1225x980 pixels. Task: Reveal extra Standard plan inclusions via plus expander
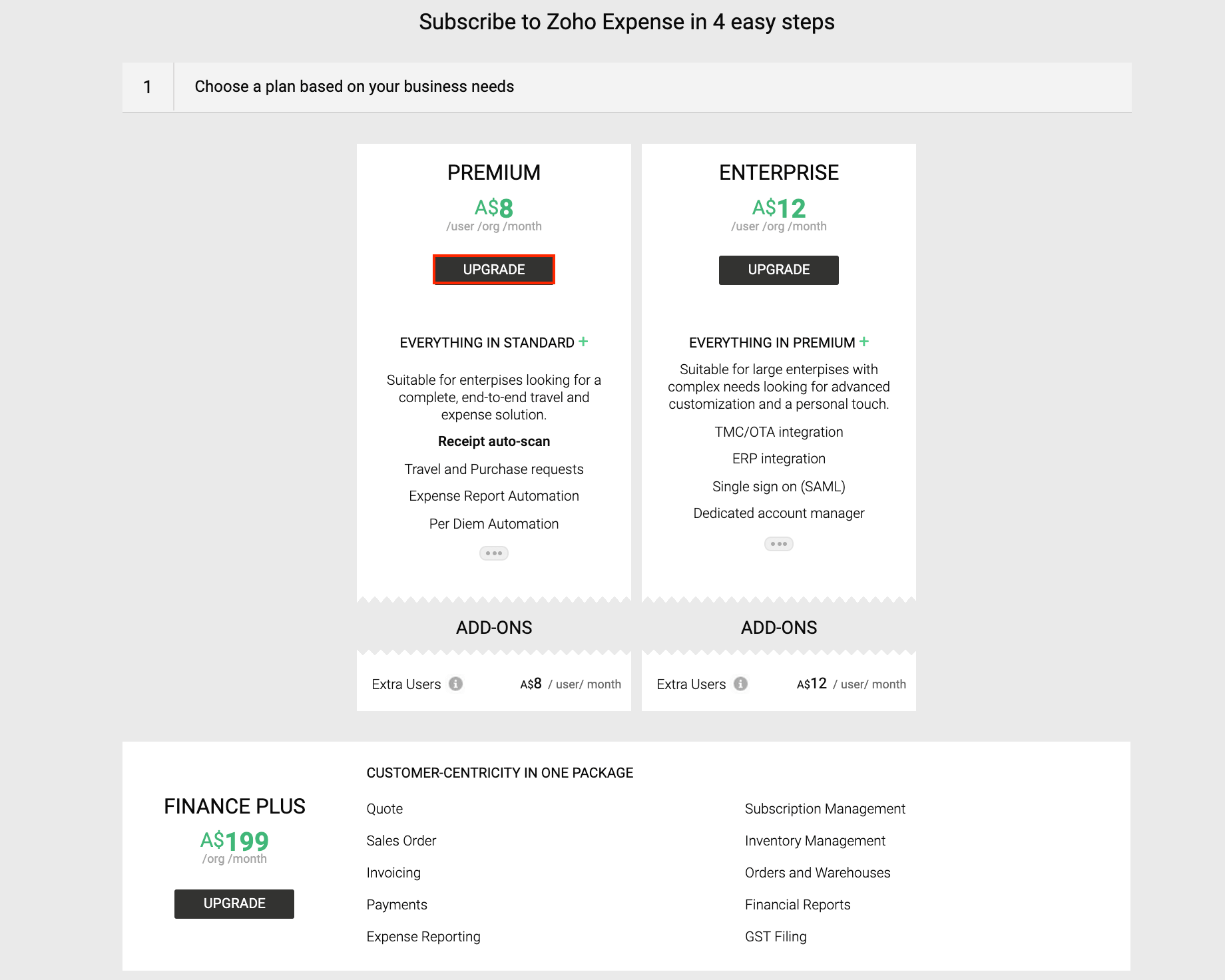583,341
